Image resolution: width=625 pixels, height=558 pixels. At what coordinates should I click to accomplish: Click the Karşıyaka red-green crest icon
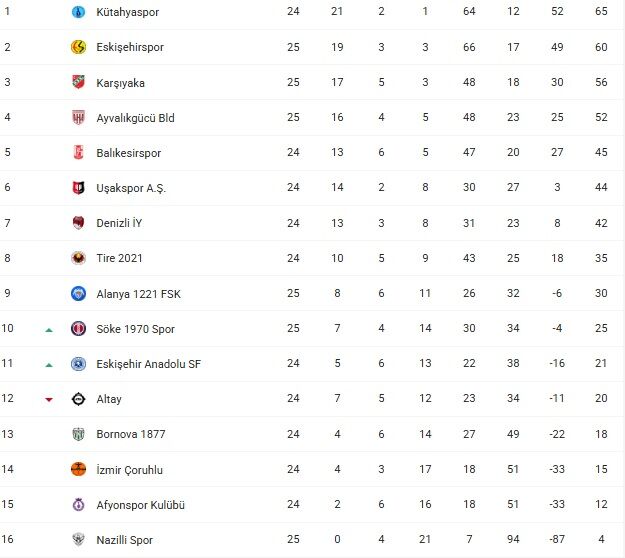78,82
